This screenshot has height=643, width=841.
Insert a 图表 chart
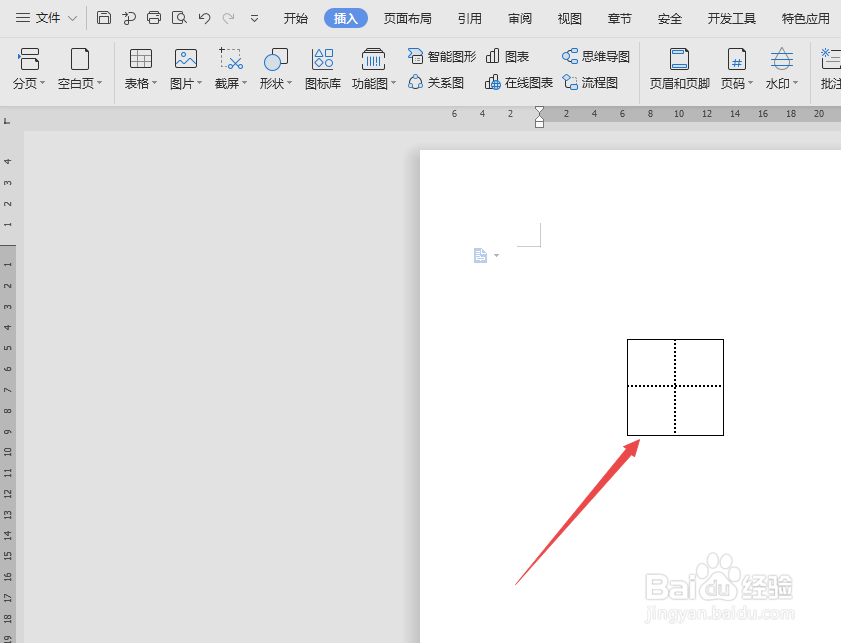[x=507, y=56]
